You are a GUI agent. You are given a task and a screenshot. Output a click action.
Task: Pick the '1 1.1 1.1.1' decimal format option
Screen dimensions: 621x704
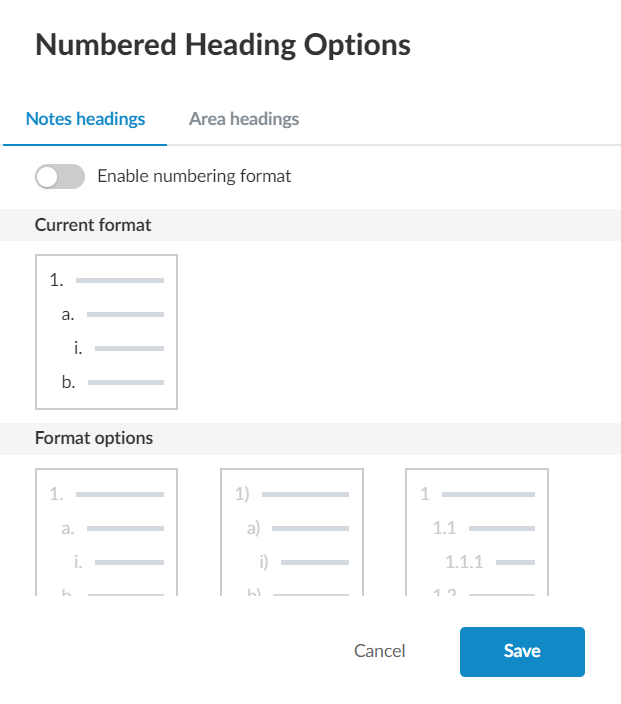(477, 532)
